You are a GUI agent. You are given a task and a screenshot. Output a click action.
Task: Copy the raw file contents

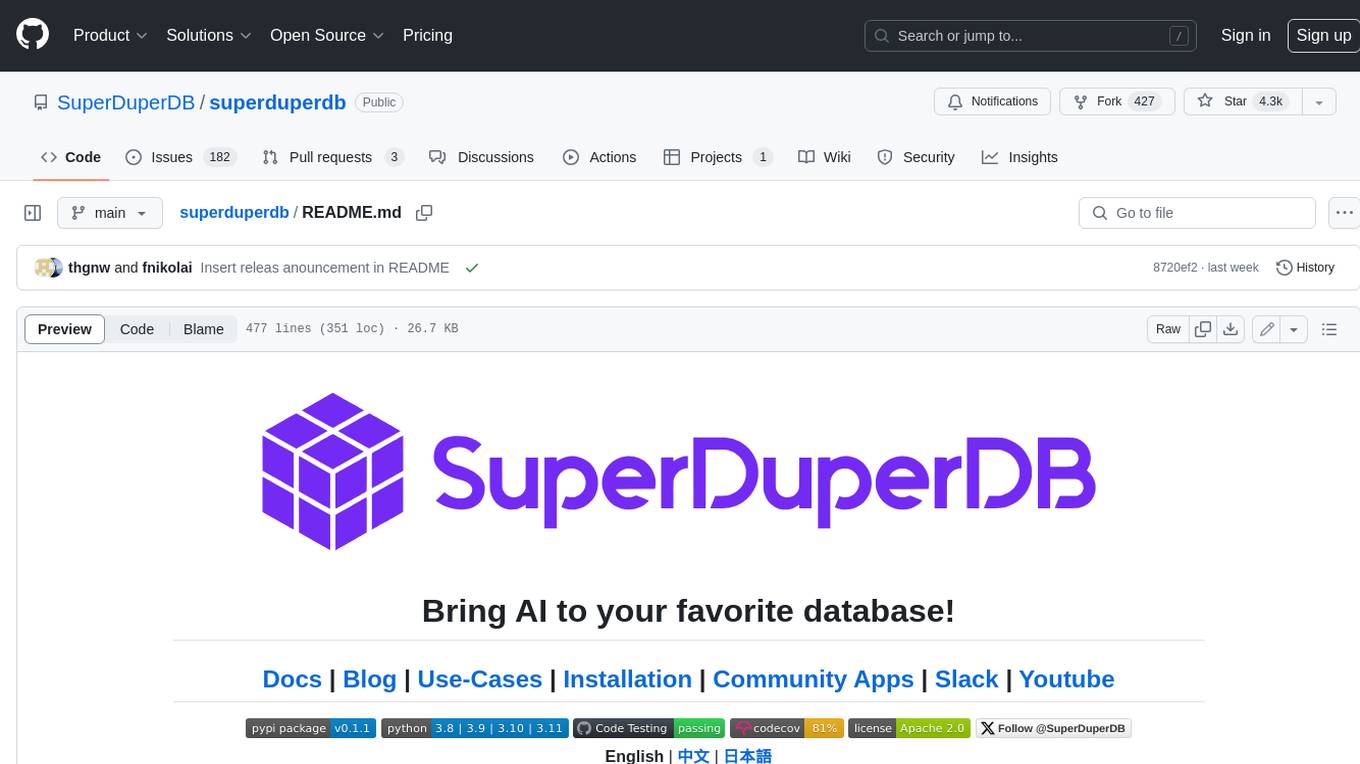click(1203, 329)
